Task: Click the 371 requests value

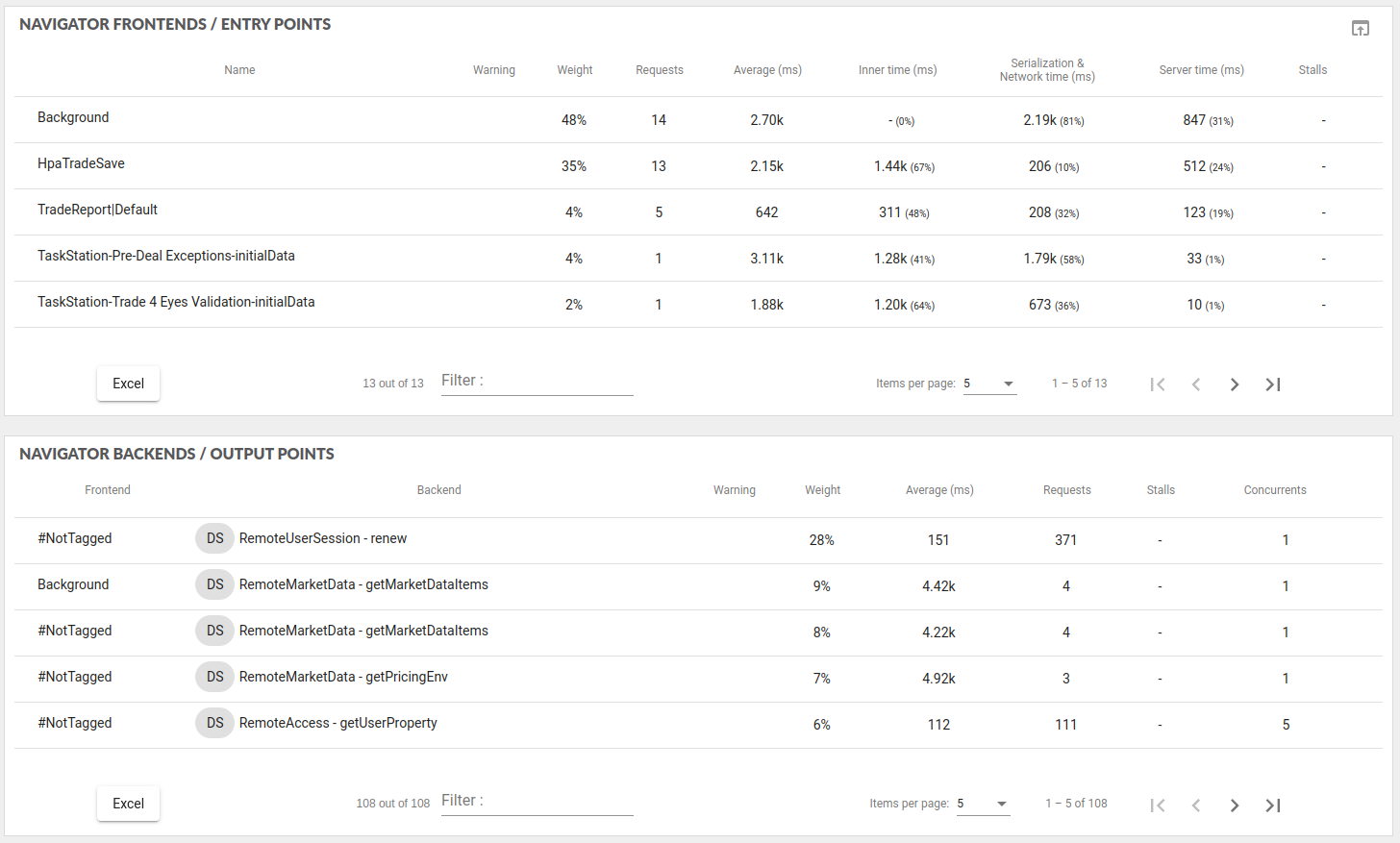Action: 1065,540
